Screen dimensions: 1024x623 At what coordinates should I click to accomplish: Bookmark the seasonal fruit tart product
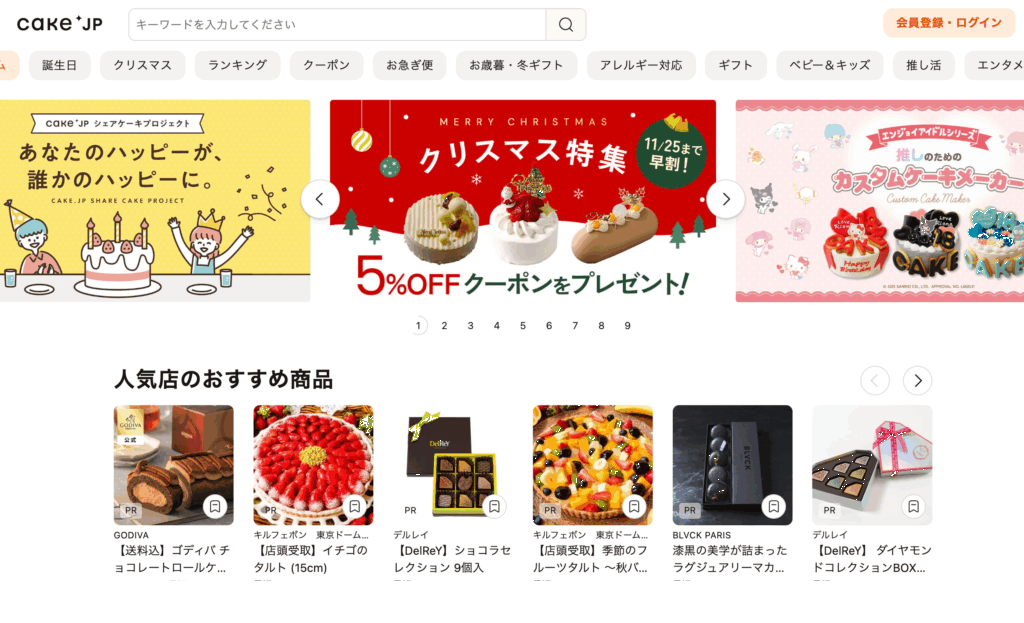pos(634,506)
